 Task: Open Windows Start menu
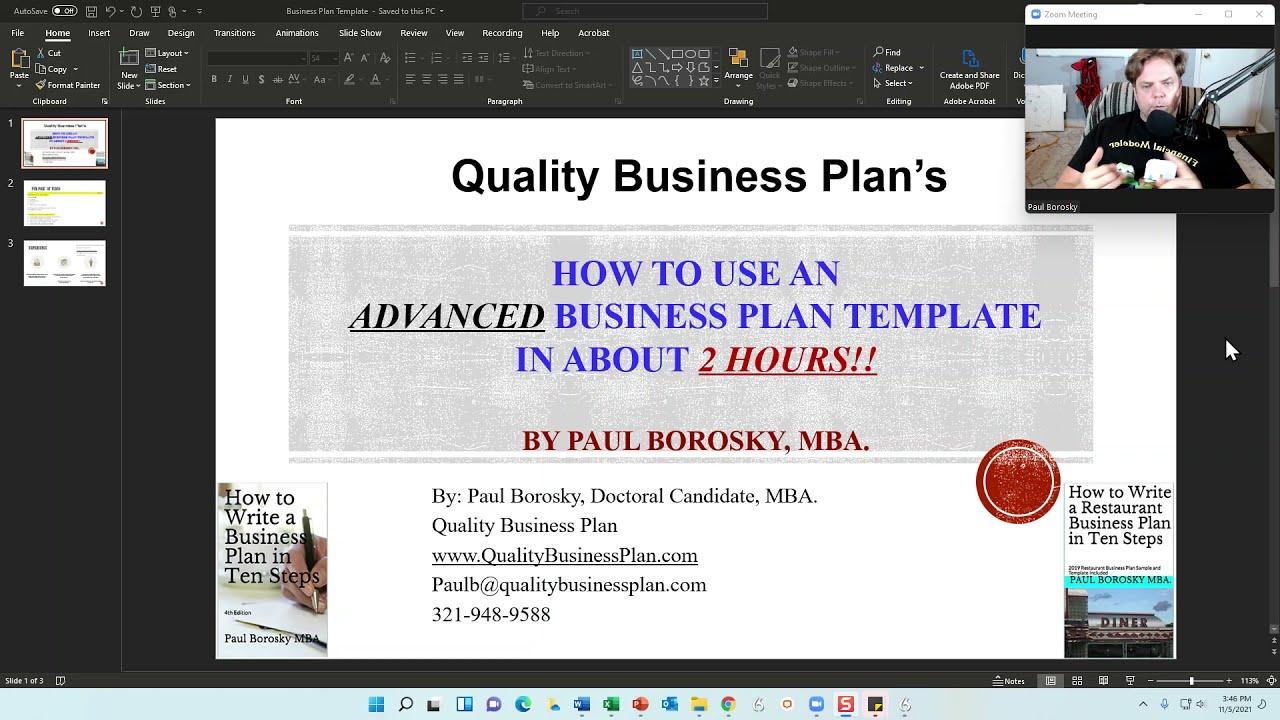coord(376,705)
